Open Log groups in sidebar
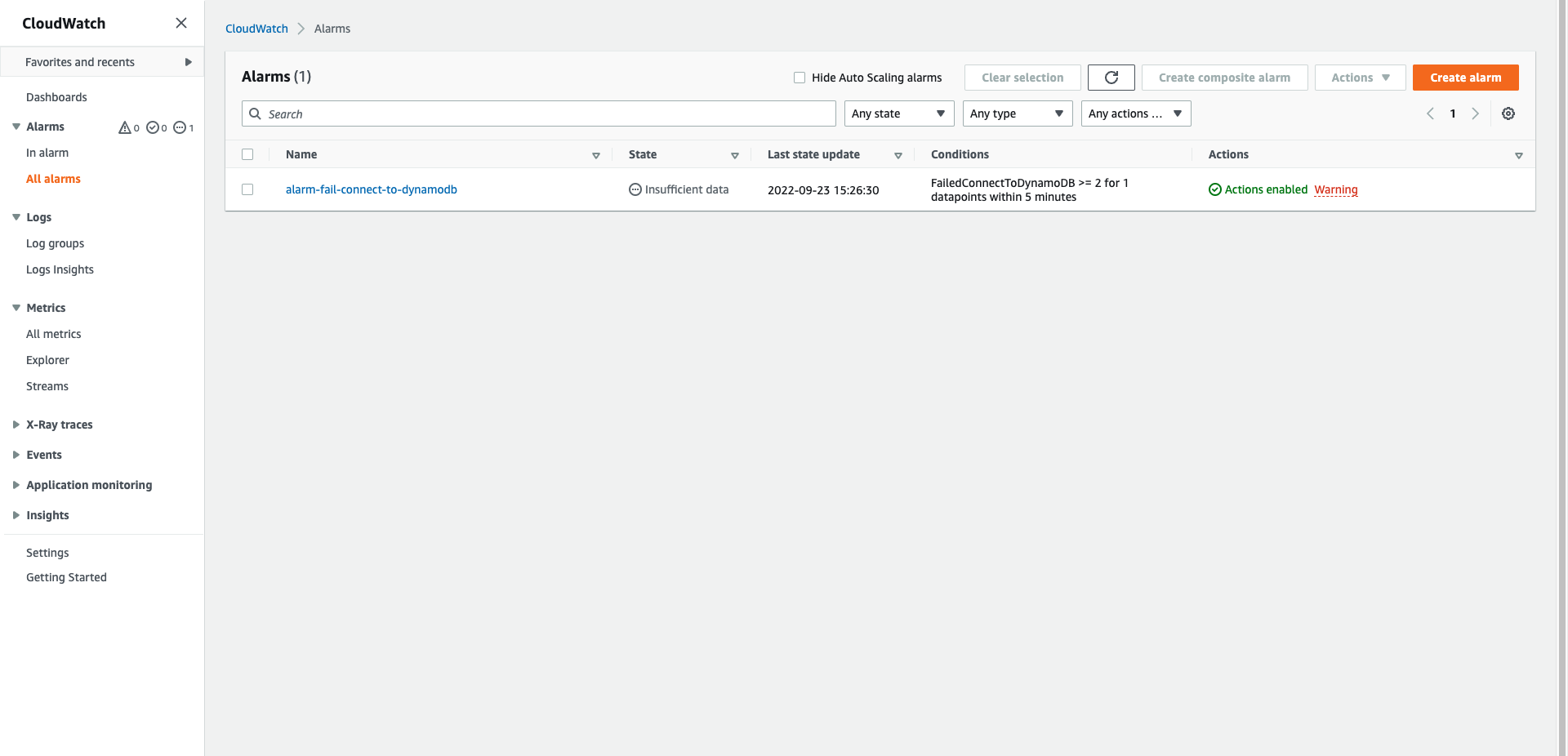 (x=55, y=243)
